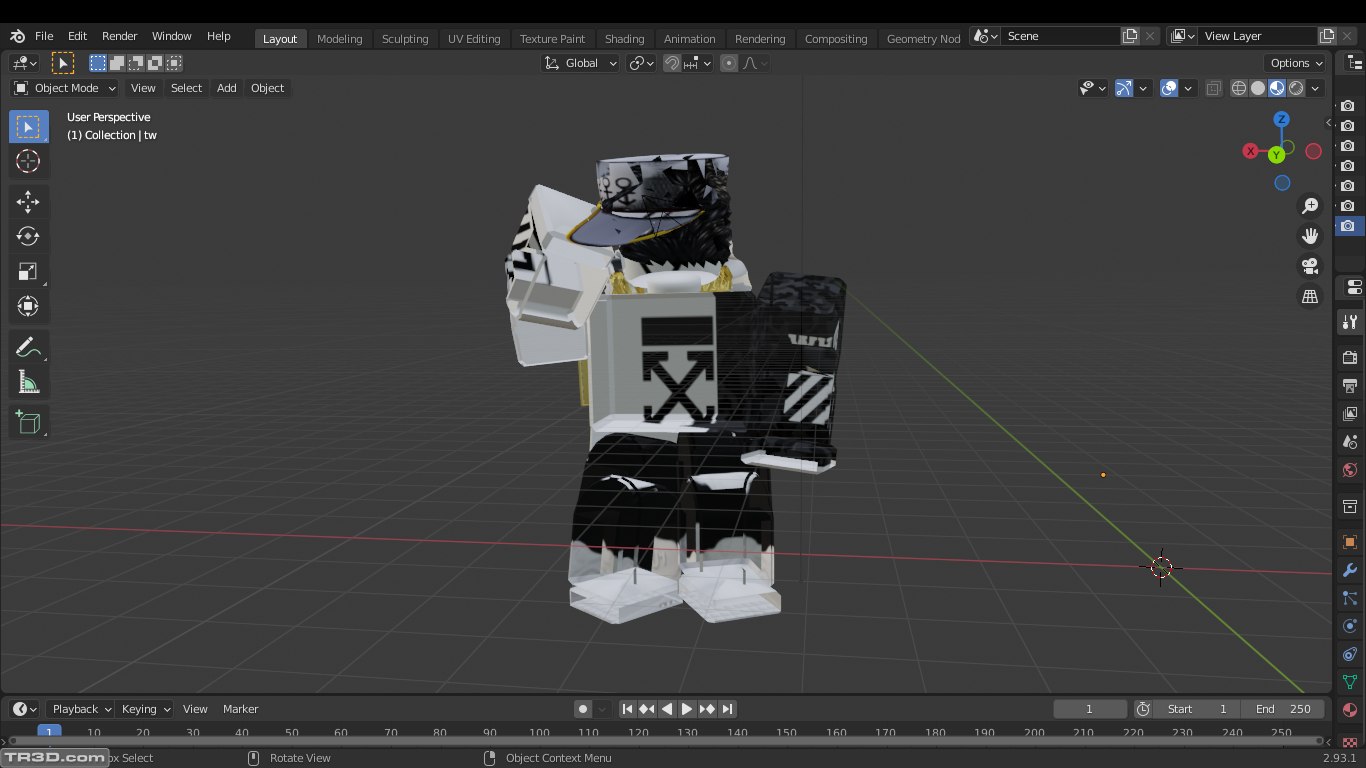1366x768 pixels.
Task: Expand the Playback dropdown in timeline
Action: pos(82,709)
